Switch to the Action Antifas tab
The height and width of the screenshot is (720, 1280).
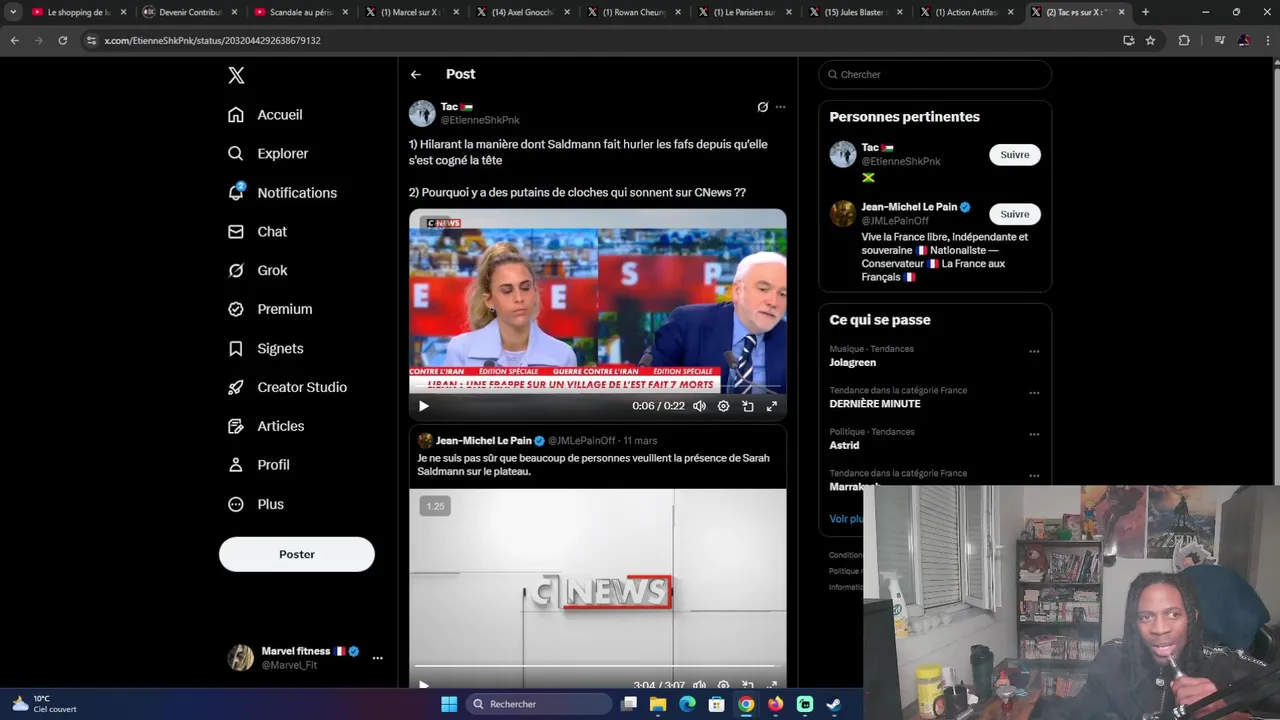(965, 12)
